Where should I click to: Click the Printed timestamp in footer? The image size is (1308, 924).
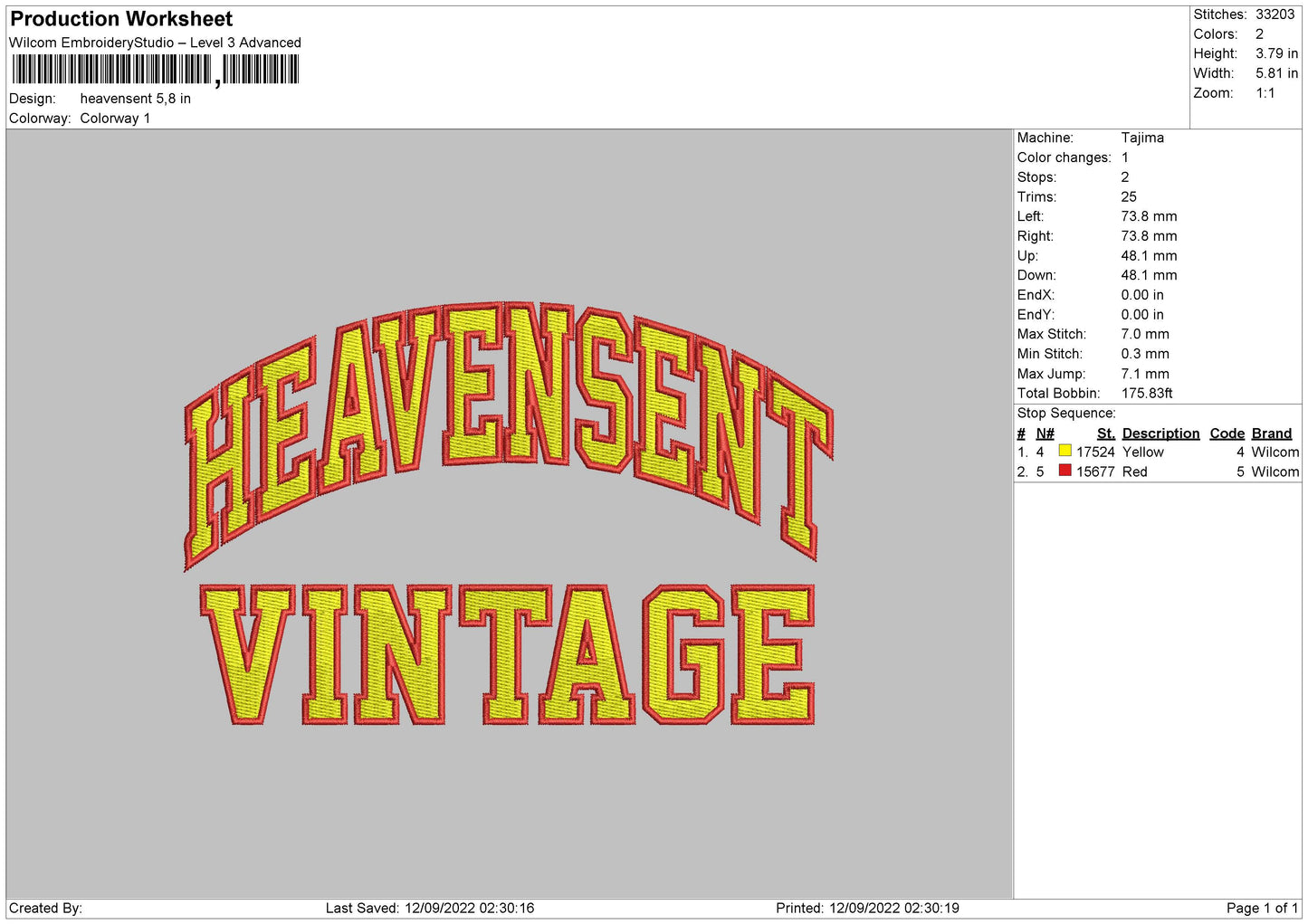pyautogui.click(x=867, y=909)
